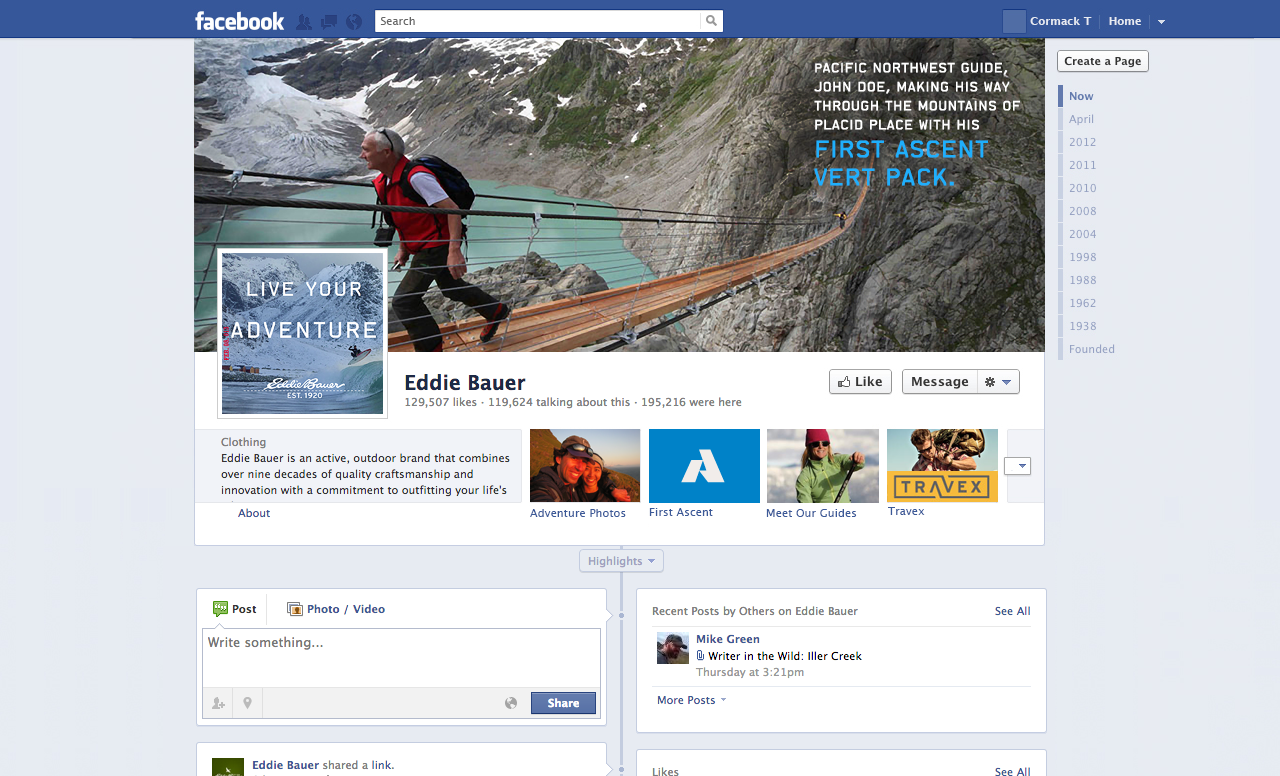Jump to 2008 on timeline
Viewport: 1280px width, 776px height.
click(x=1082, y=211)
